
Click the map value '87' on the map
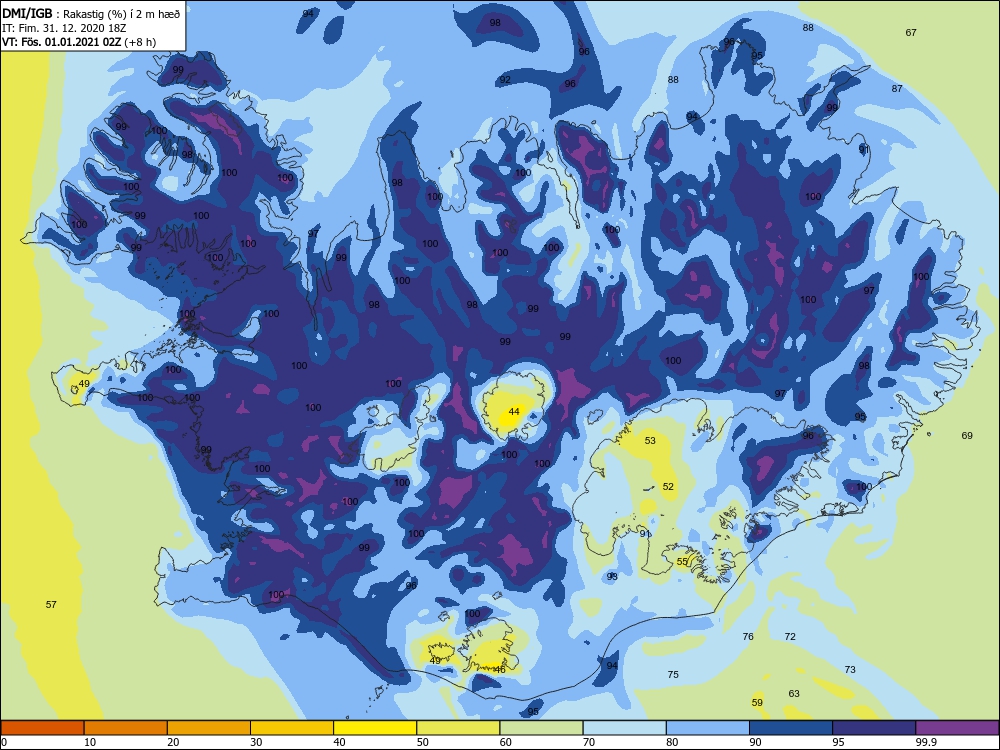(897, 89)
